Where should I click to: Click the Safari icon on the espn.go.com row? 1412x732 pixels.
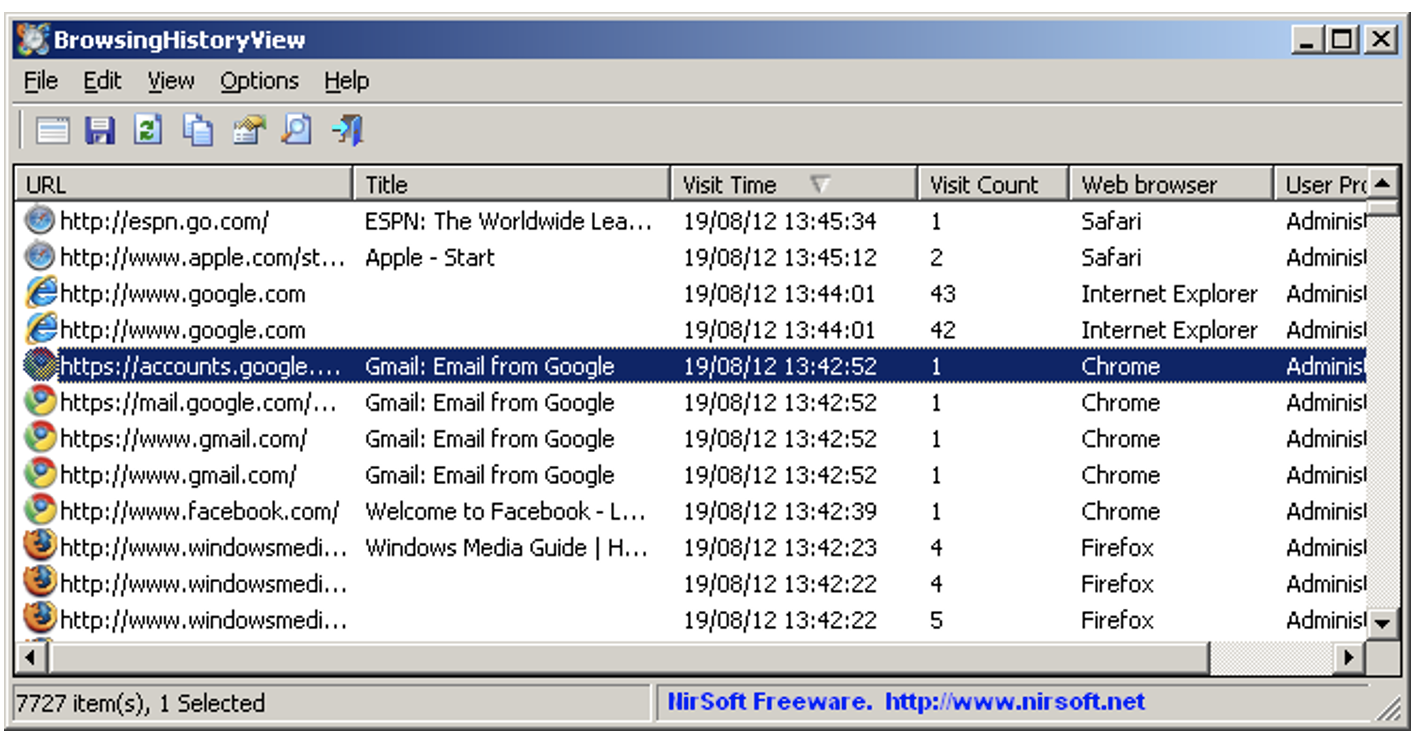(x=40, y=220)
